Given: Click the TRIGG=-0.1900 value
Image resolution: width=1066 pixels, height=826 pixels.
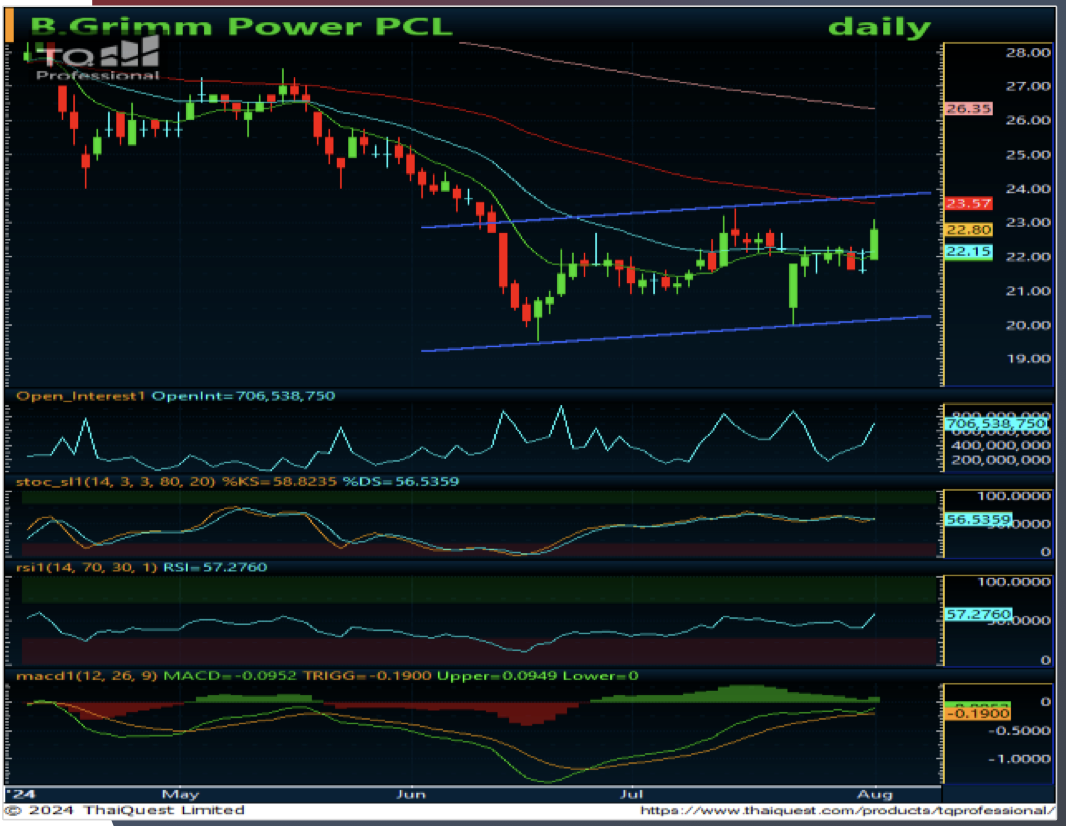Looking at the screenshot, I should pyautogui.click(x=367, y=676).
